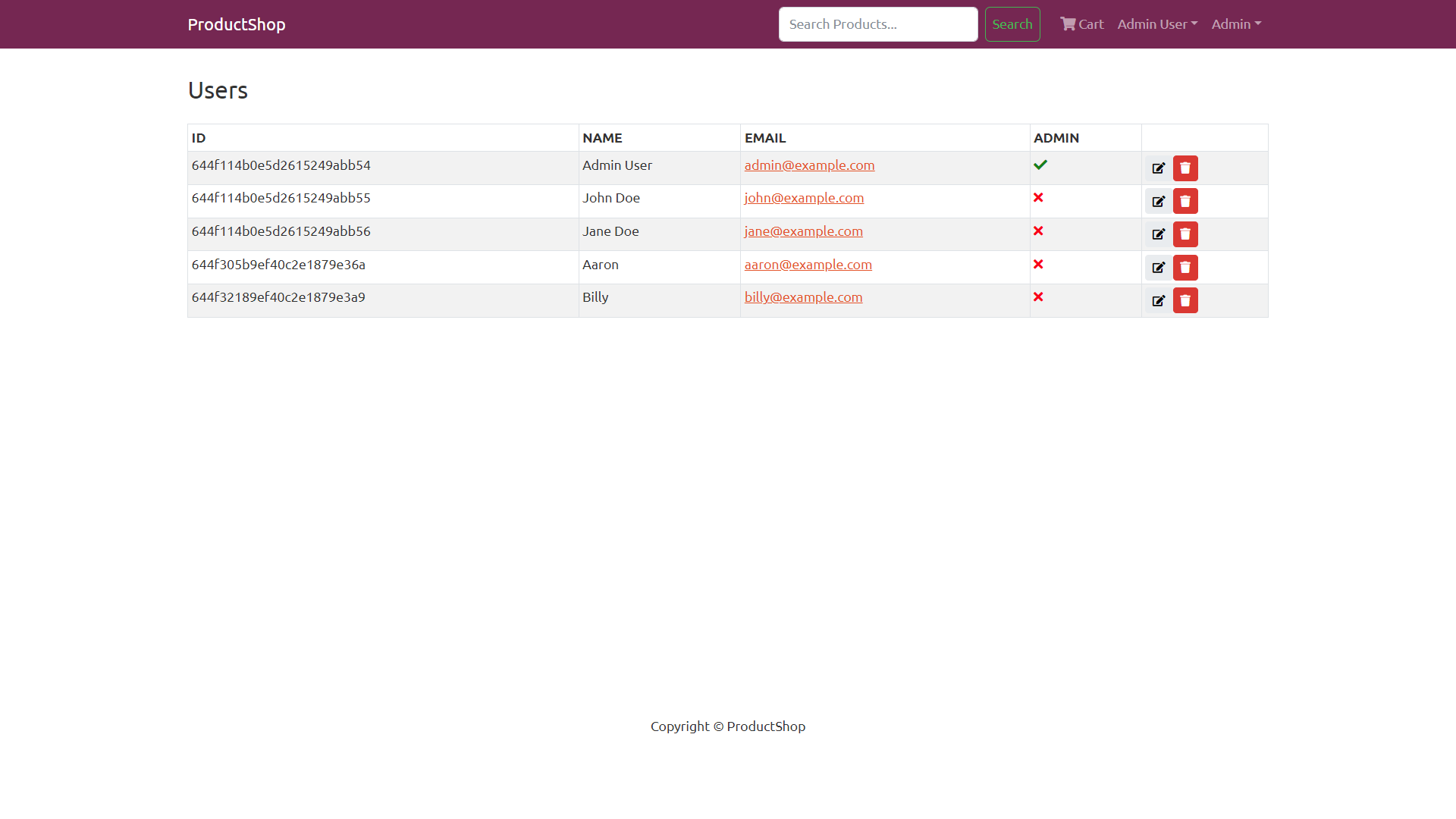Select ID 644f305b9ef40c2e1879e36a

[278, 265]
